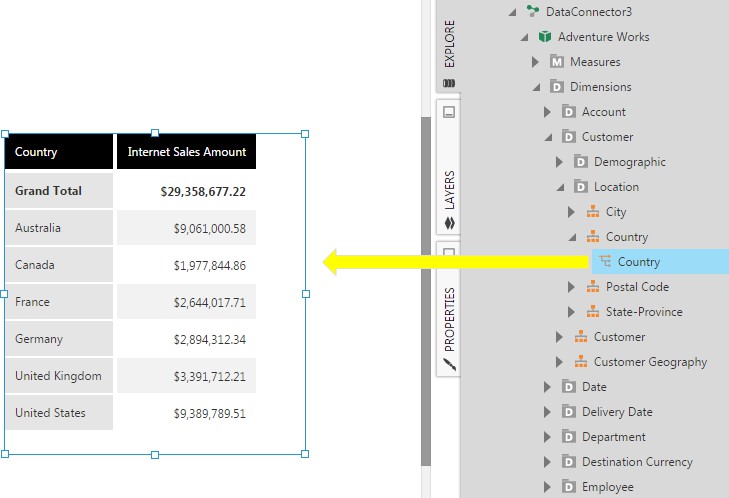Screen dimensions: 729x498
Task: Select the Destination Currency tree item
Action: tap(637, 462)
